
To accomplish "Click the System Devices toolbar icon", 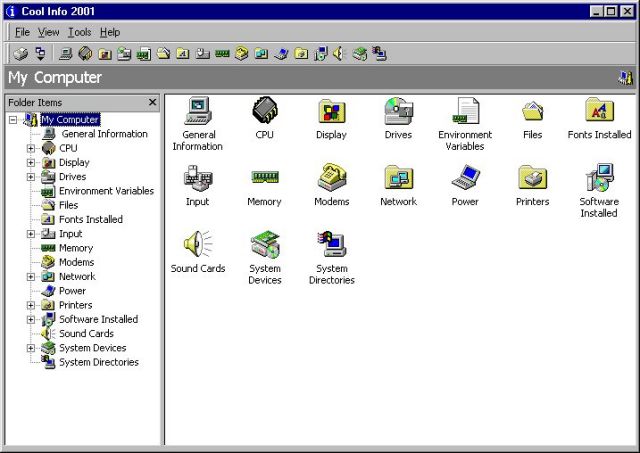I will pos(360,53).
